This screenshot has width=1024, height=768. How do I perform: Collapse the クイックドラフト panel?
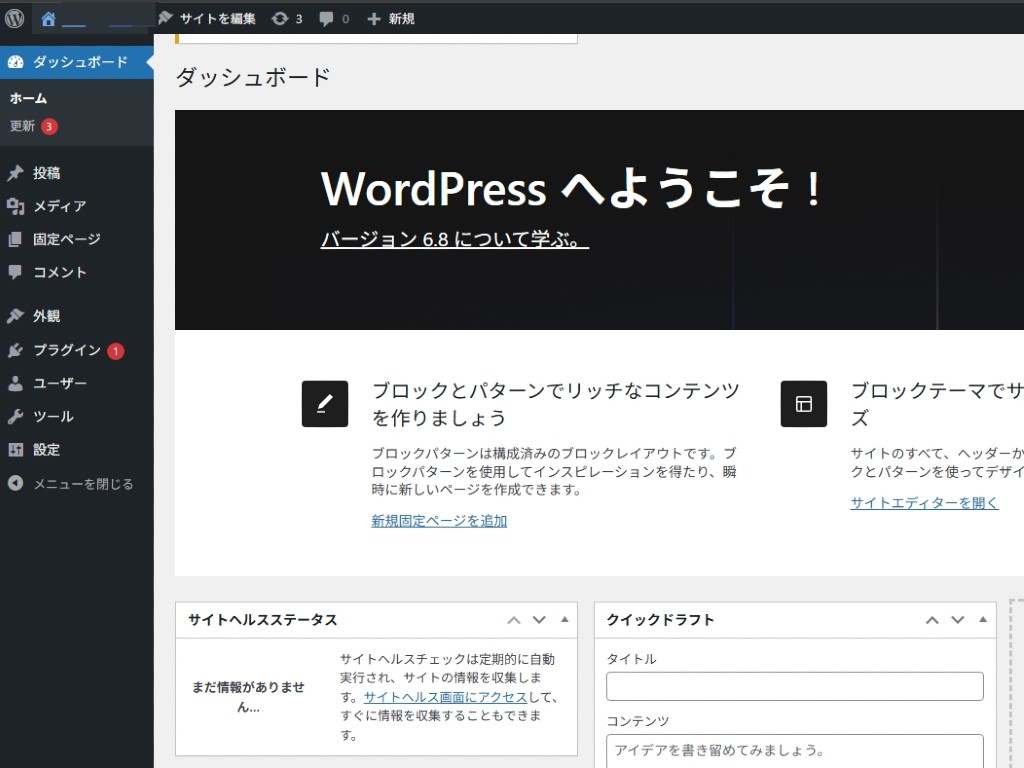click(983, 620)
